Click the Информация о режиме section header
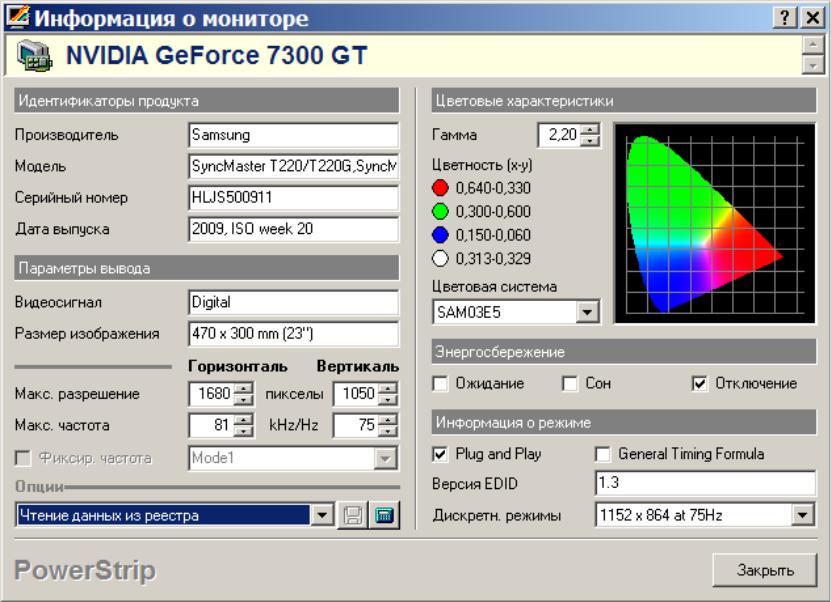This screenshot has width=831, height=602. click(624, 422)
